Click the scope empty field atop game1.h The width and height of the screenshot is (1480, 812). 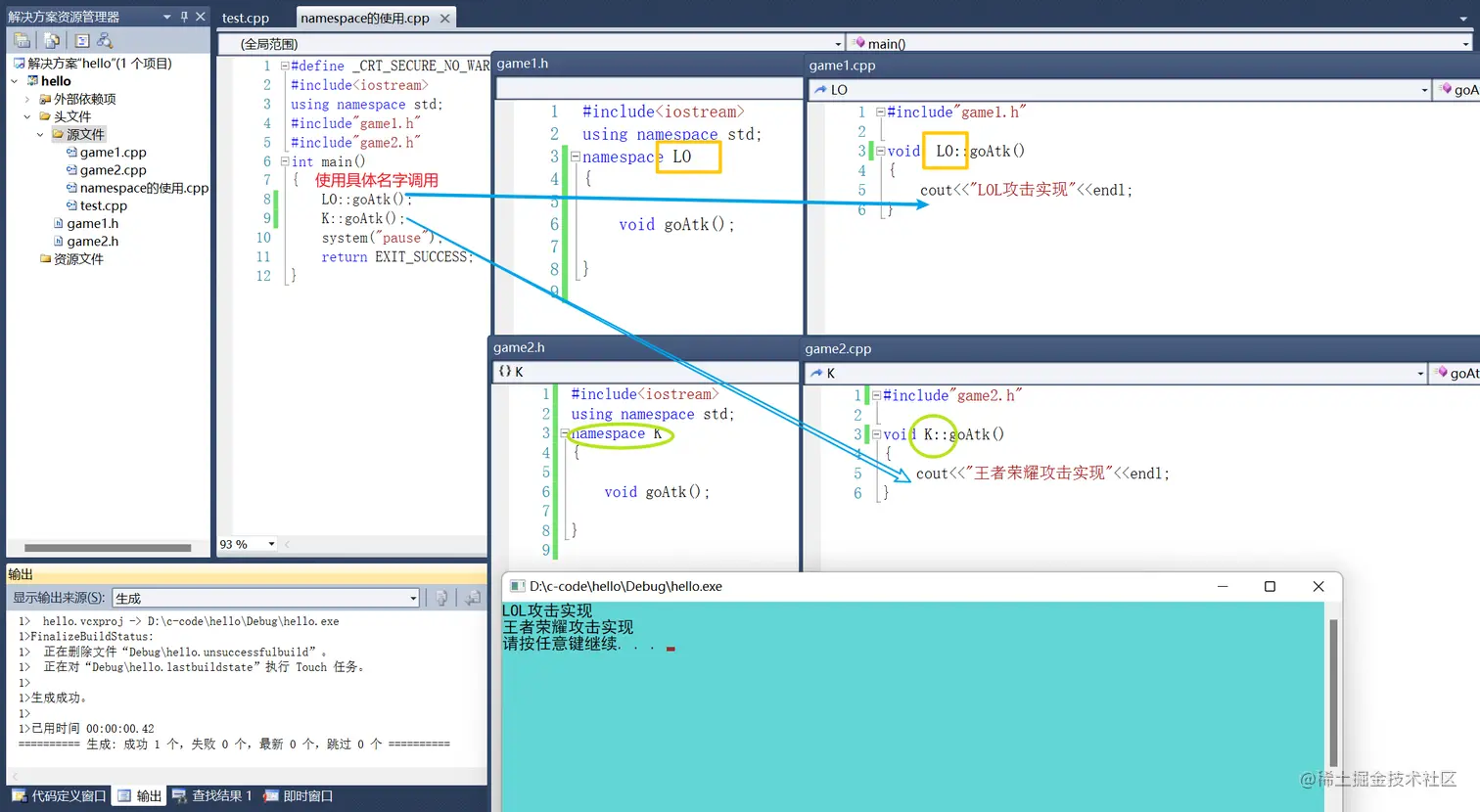[649, 89]
